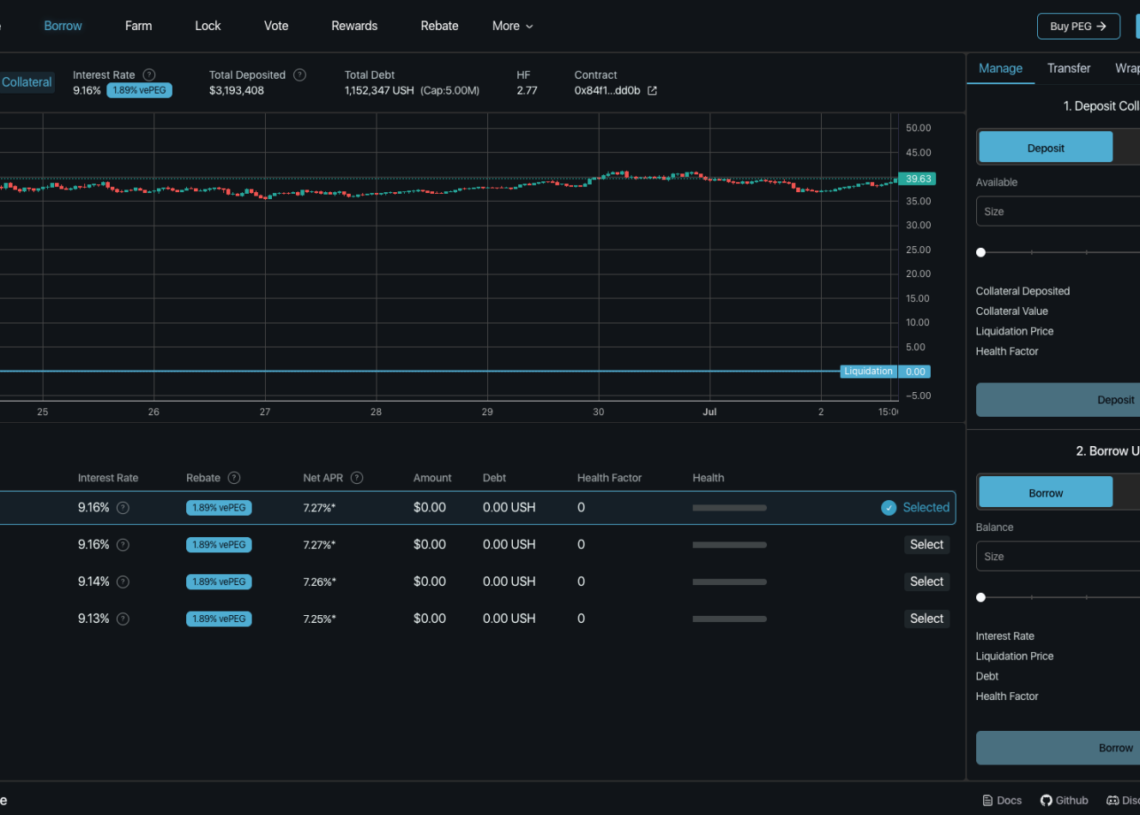
Task: Click the Total Deposited info icon
Action: [x=300, y=75]
